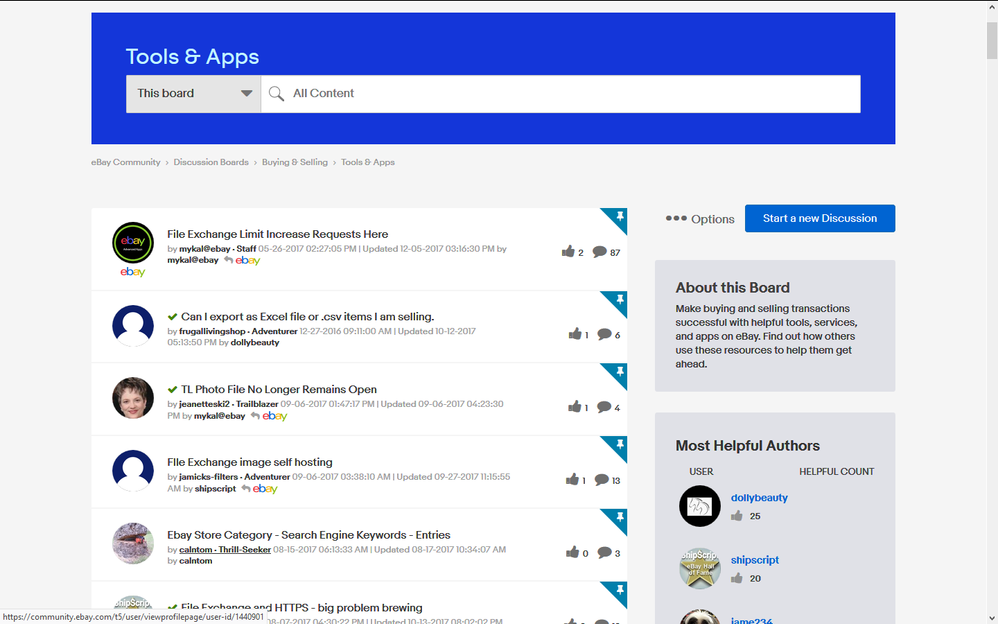The width and height of the screenshot is (998, 624).
Task: Click thumbs-up on Ebay Store Category thread
Action: (572, 552)
